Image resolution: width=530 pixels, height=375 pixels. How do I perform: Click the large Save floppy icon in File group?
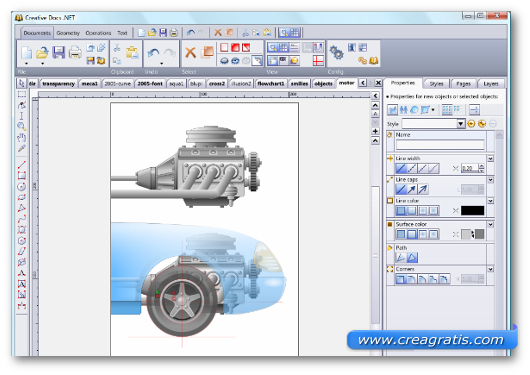(x=58, y=52)
